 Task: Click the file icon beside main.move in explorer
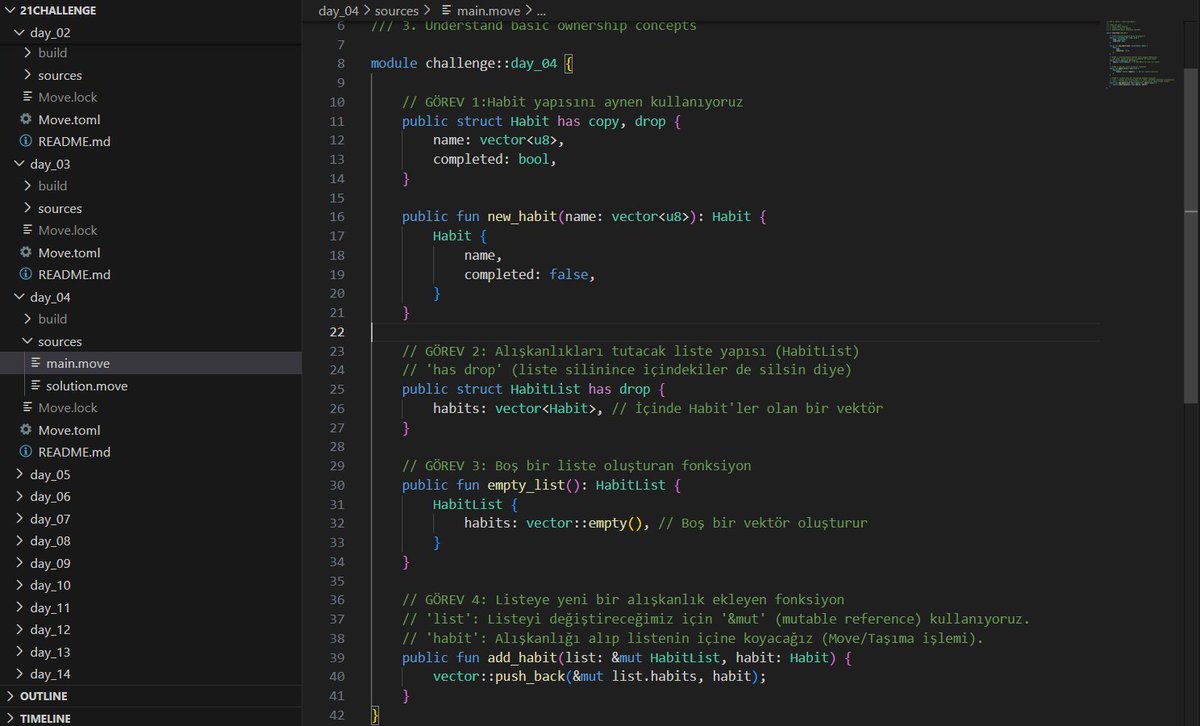[36, 364]
